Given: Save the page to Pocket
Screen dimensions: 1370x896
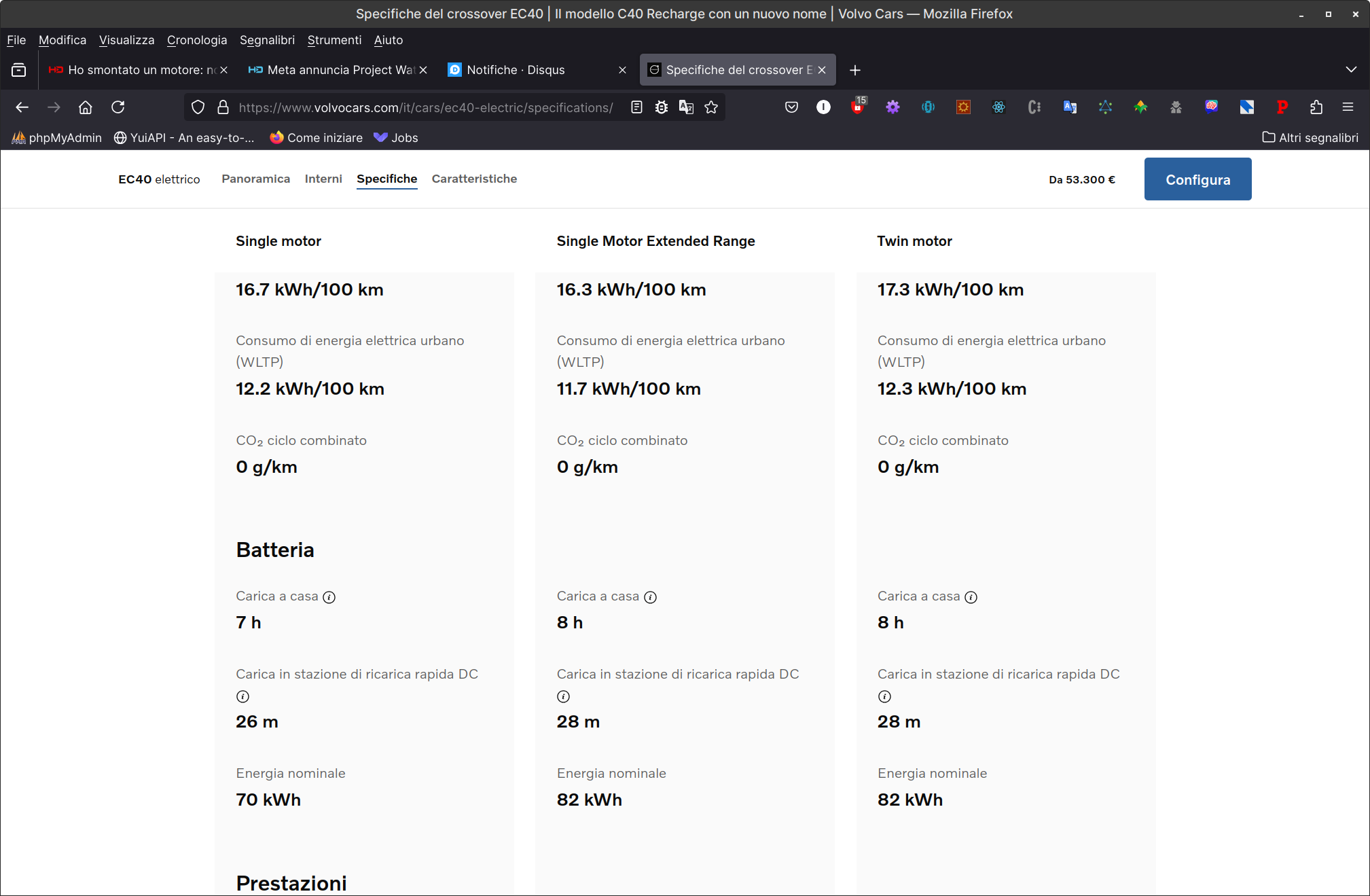Looking at the screenshot, I should tap(791, 107).
